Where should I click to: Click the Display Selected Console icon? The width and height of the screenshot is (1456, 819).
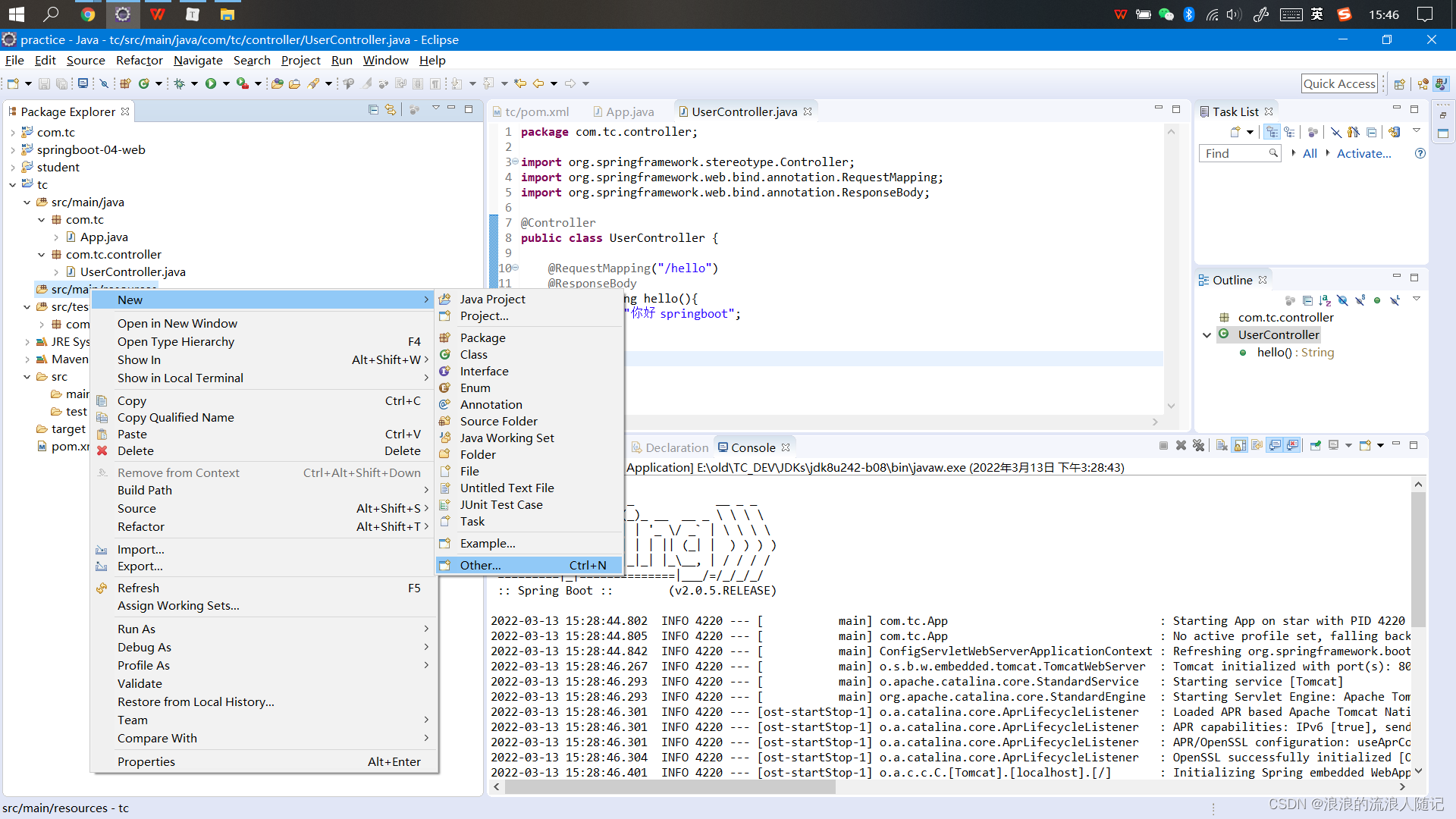point(1333,446)
